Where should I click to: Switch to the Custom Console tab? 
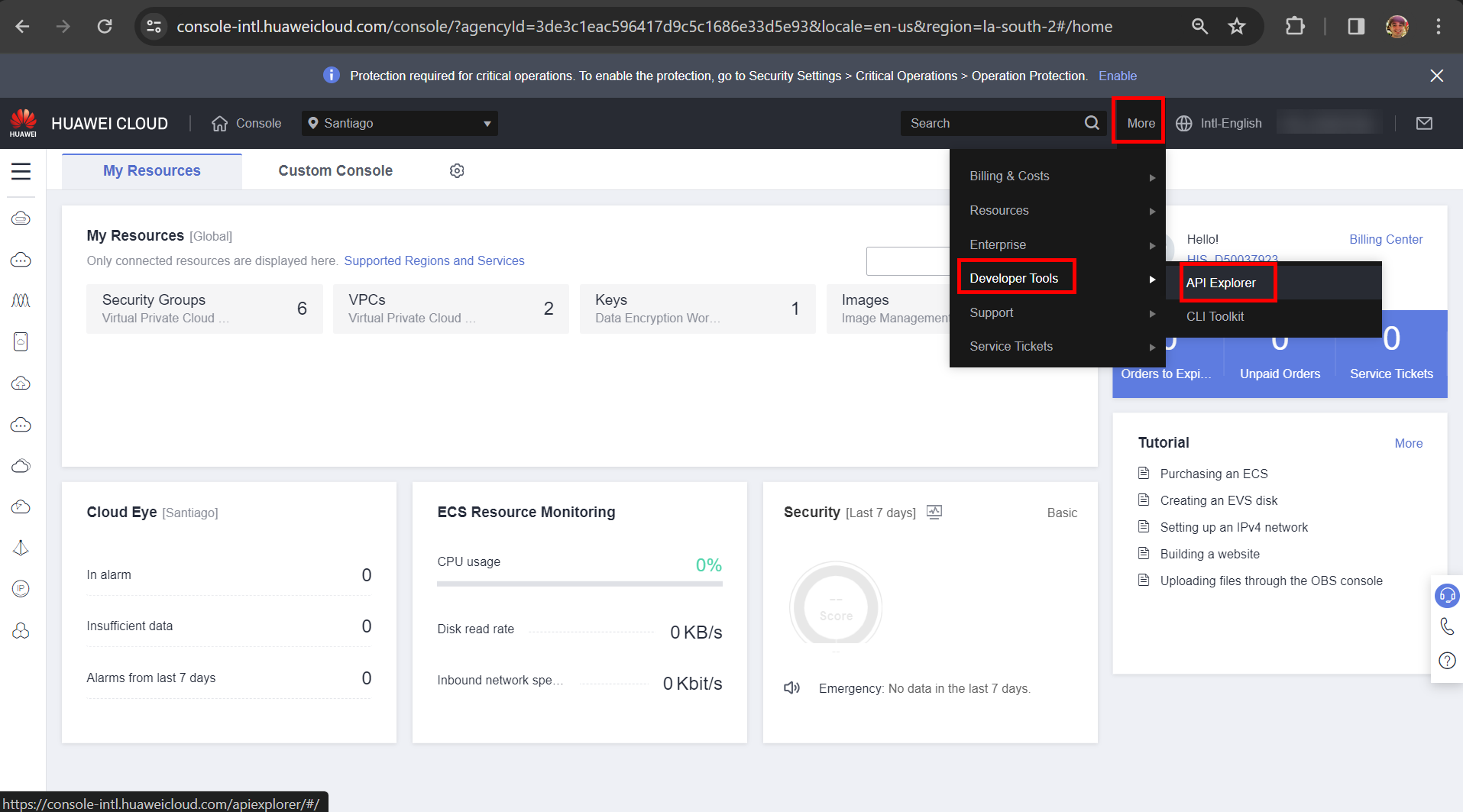(x=335, y=171)
